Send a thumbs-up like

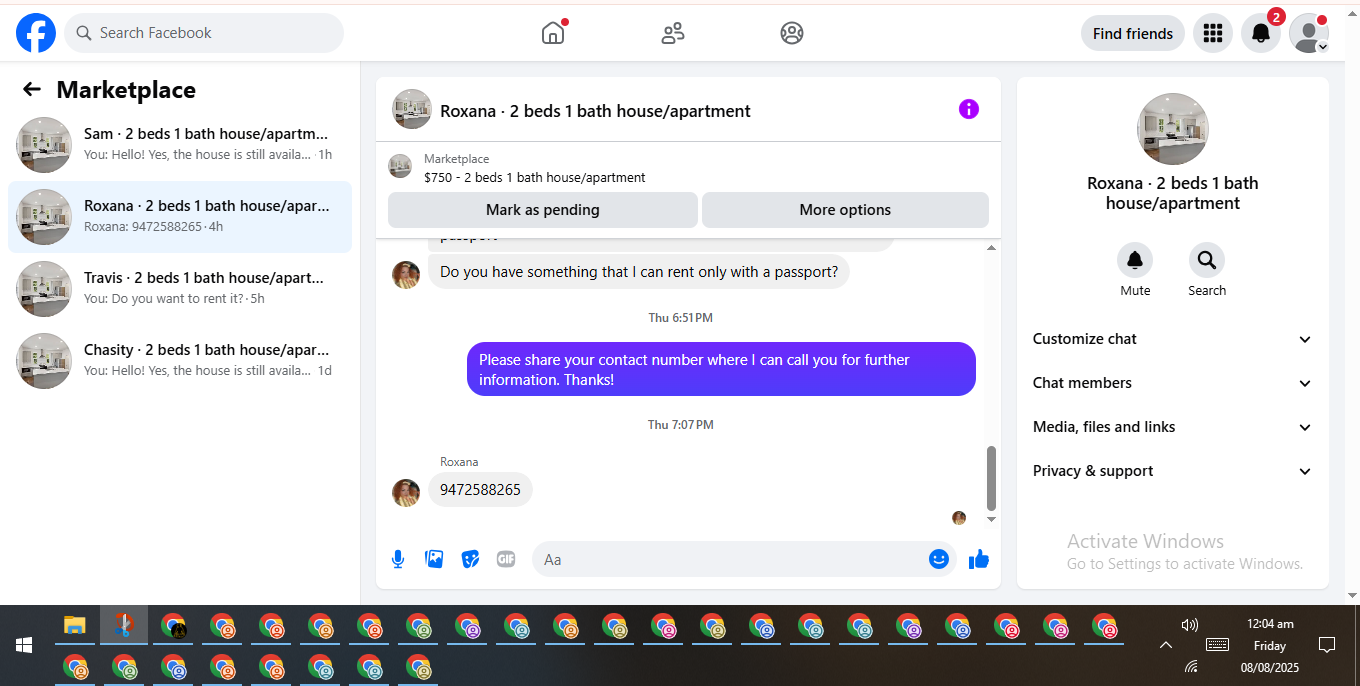point(979,559)
